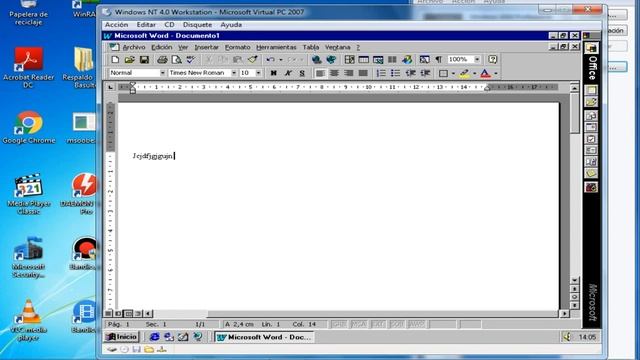Open the Formato menu
This screenshot has width=640, height=360.
[238, 47]
